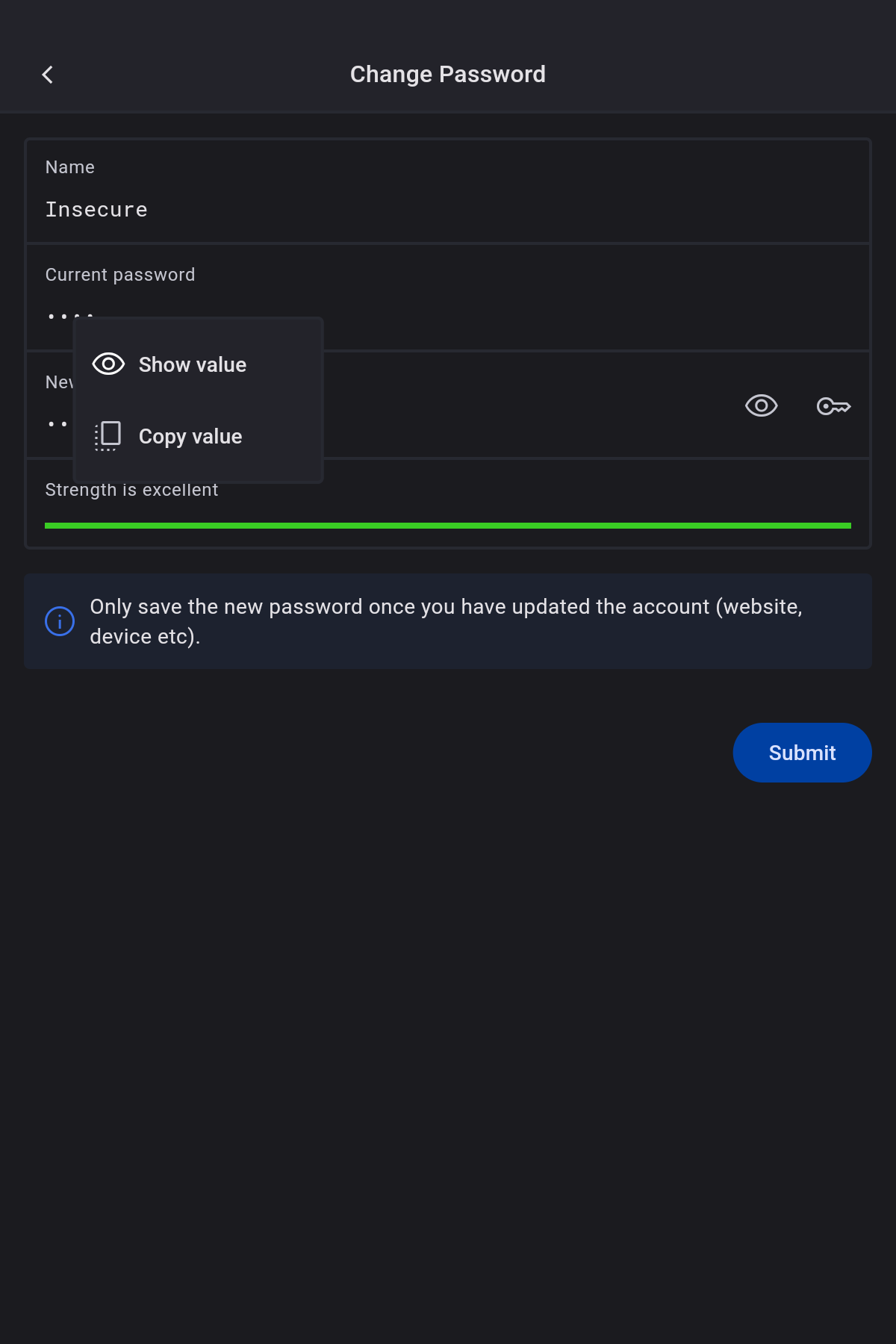Click the green strength indicator bar
The width and height of the screenshot is (896, 1344).
[448, 526]
